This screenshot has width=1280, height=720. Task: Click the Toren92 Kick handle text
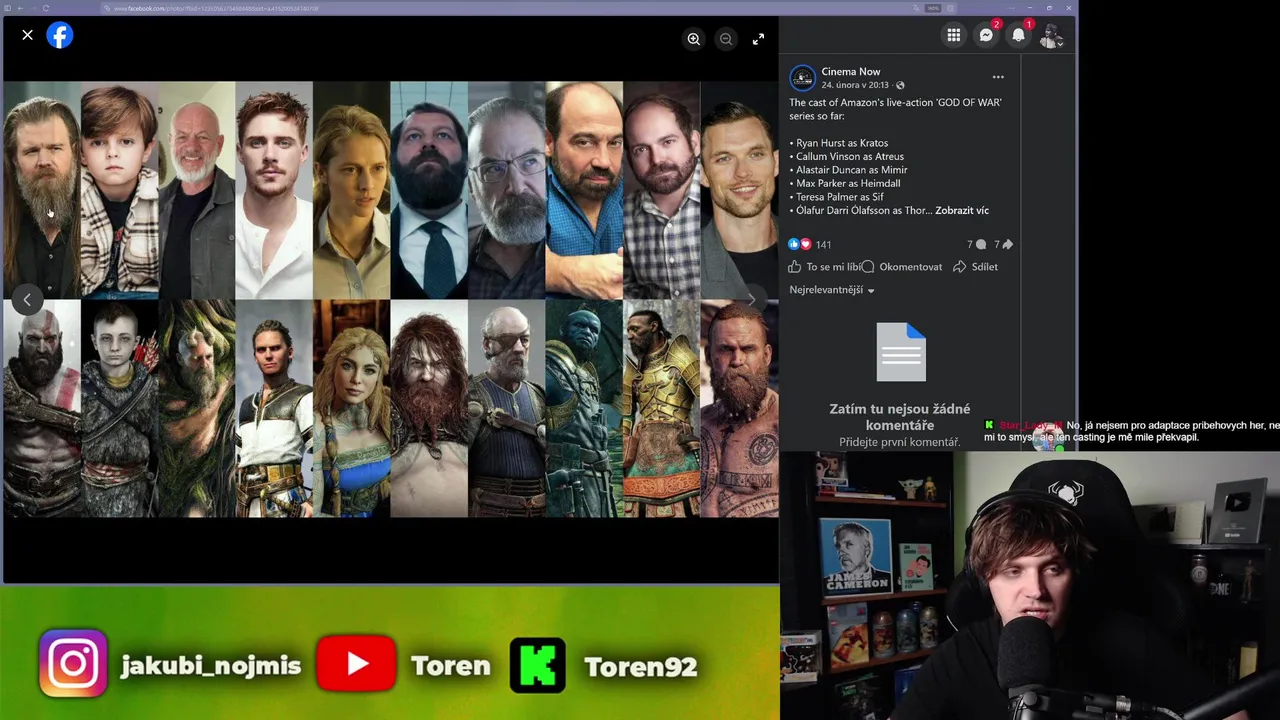pos(640,667)
